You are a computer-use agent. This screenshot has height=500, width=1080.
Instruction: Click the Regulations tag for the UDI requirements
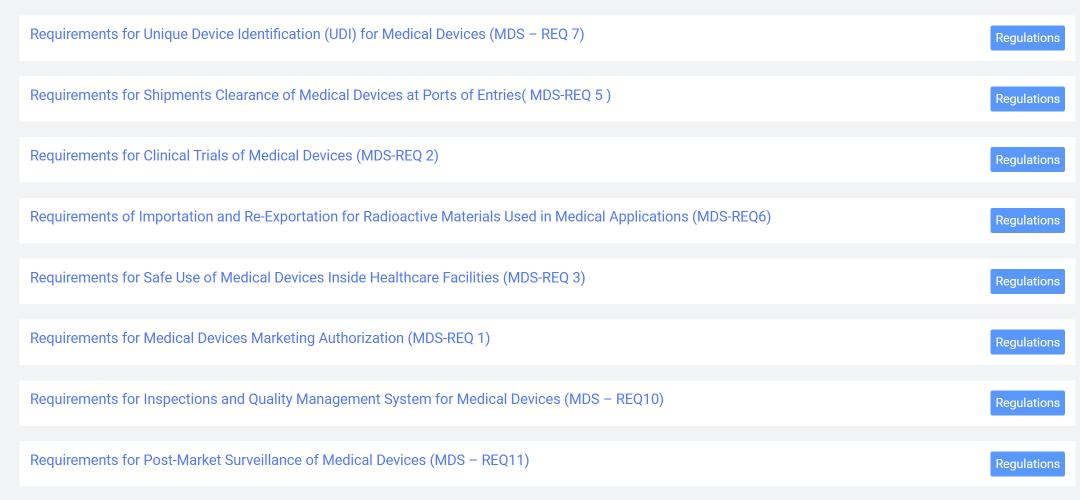(1027, 38)
